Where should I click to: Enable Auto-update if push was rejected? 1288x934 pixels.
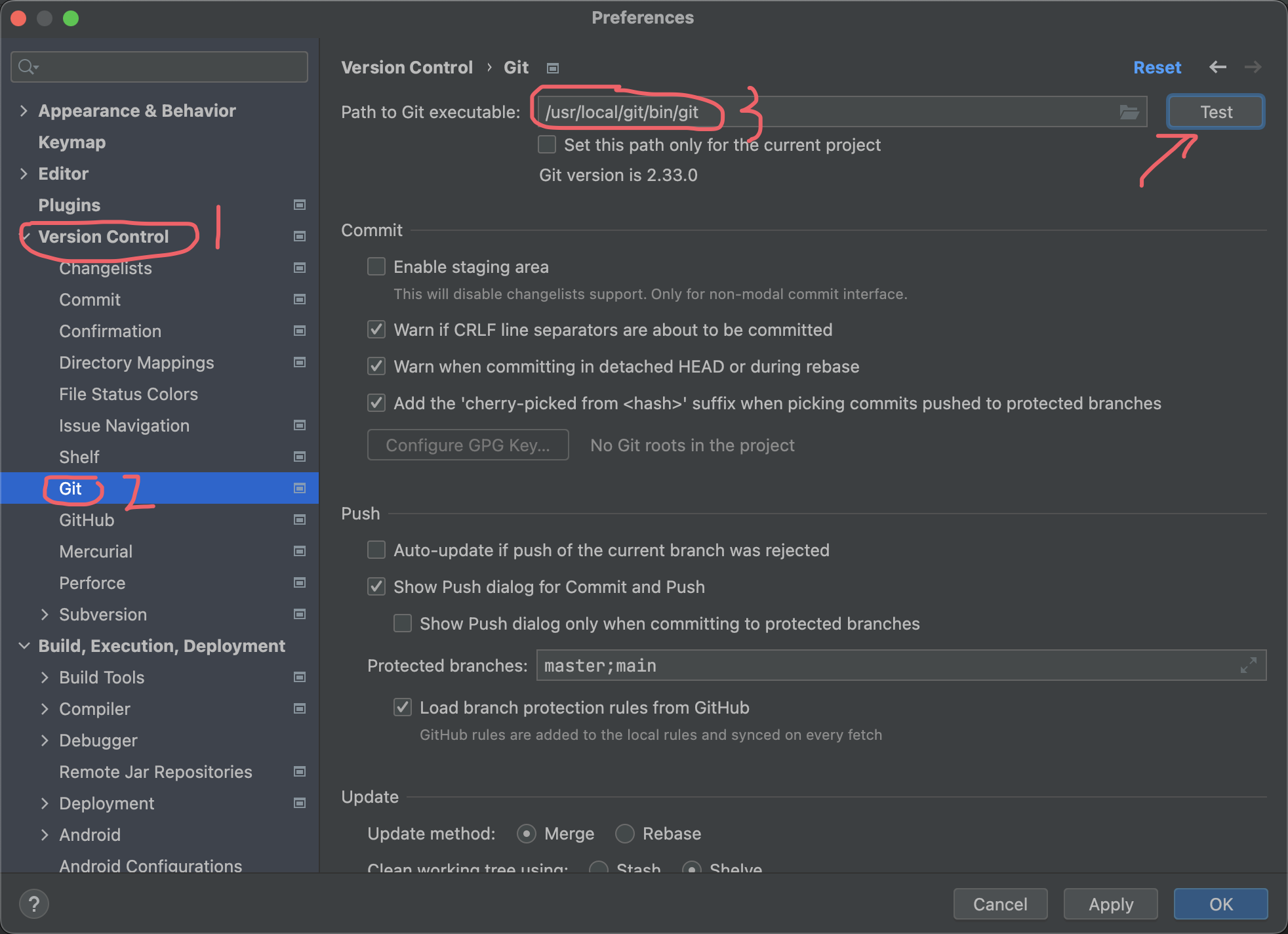pos(376,550)
